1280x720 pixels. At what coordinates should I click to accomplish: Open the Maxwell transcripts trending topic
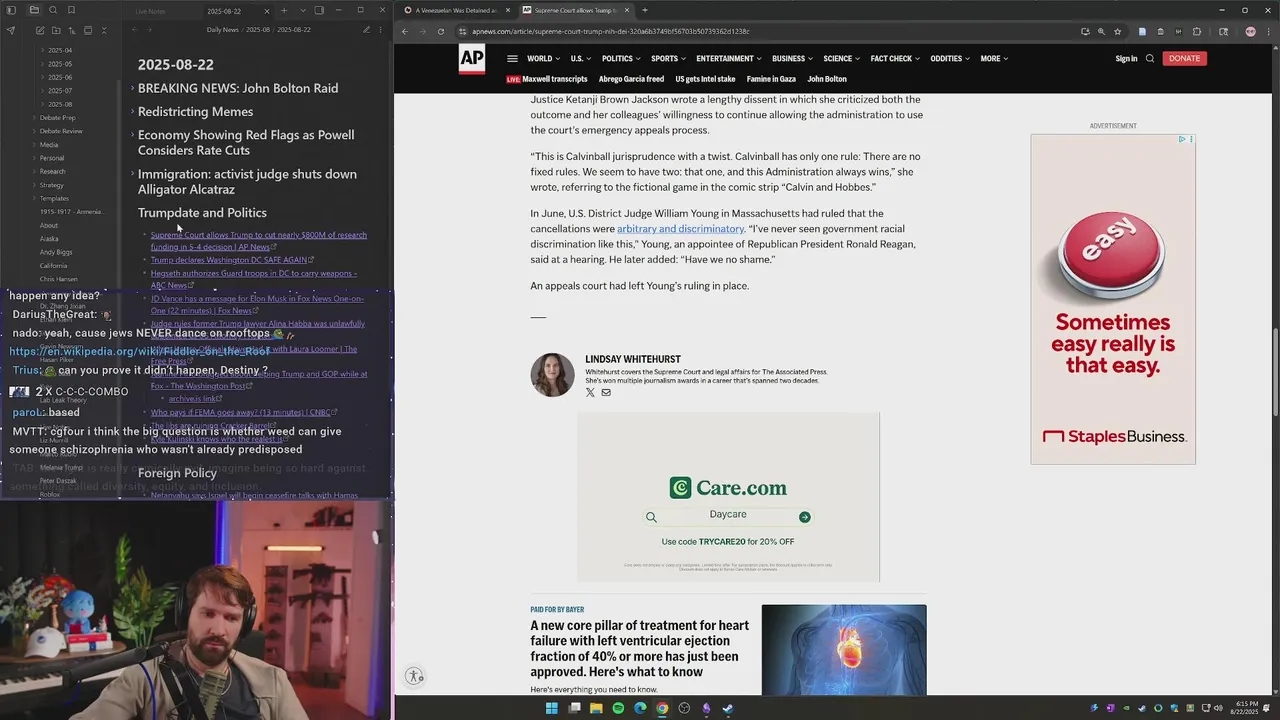pos(554,79)
